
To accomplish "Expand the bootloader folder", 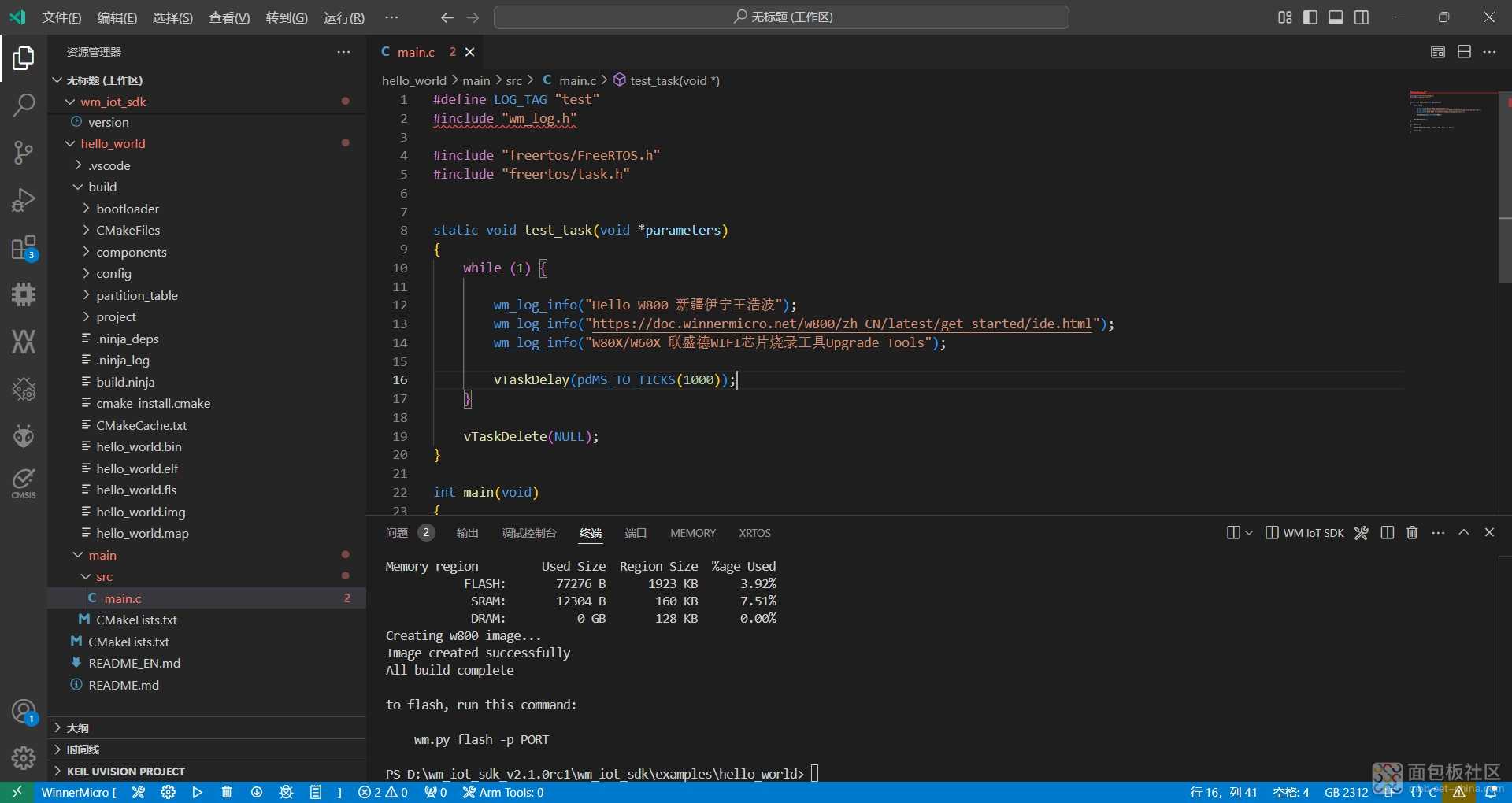I will 86,209.
